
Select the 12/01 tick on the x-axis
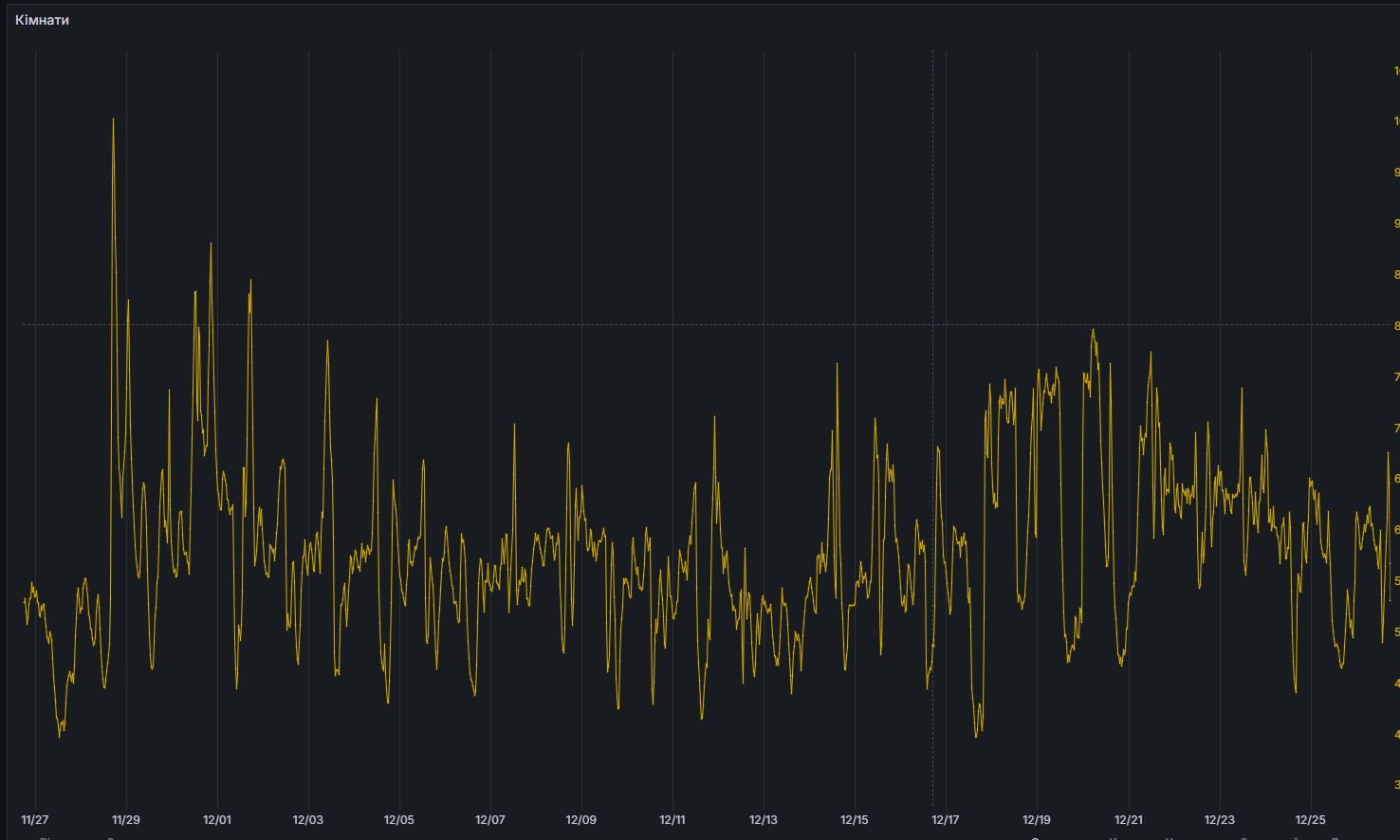(217, 820)
